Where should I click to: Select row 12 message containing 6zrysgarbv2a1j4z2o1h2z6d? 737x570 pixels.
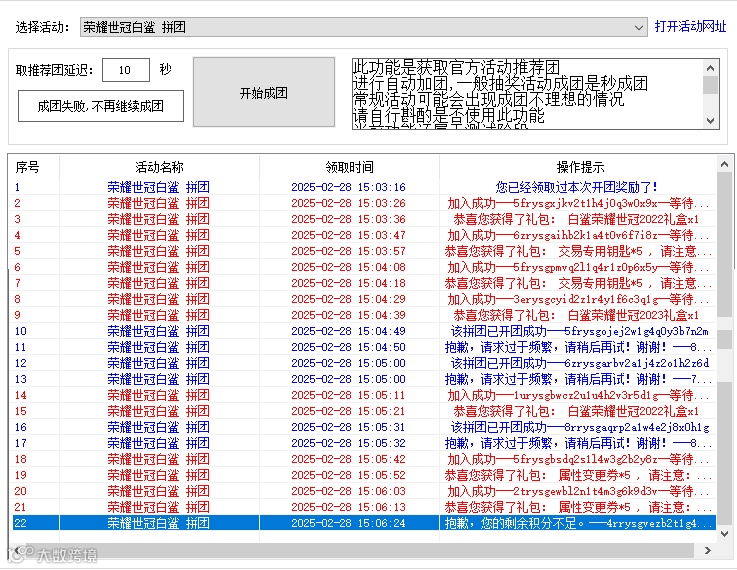(580, 363)
